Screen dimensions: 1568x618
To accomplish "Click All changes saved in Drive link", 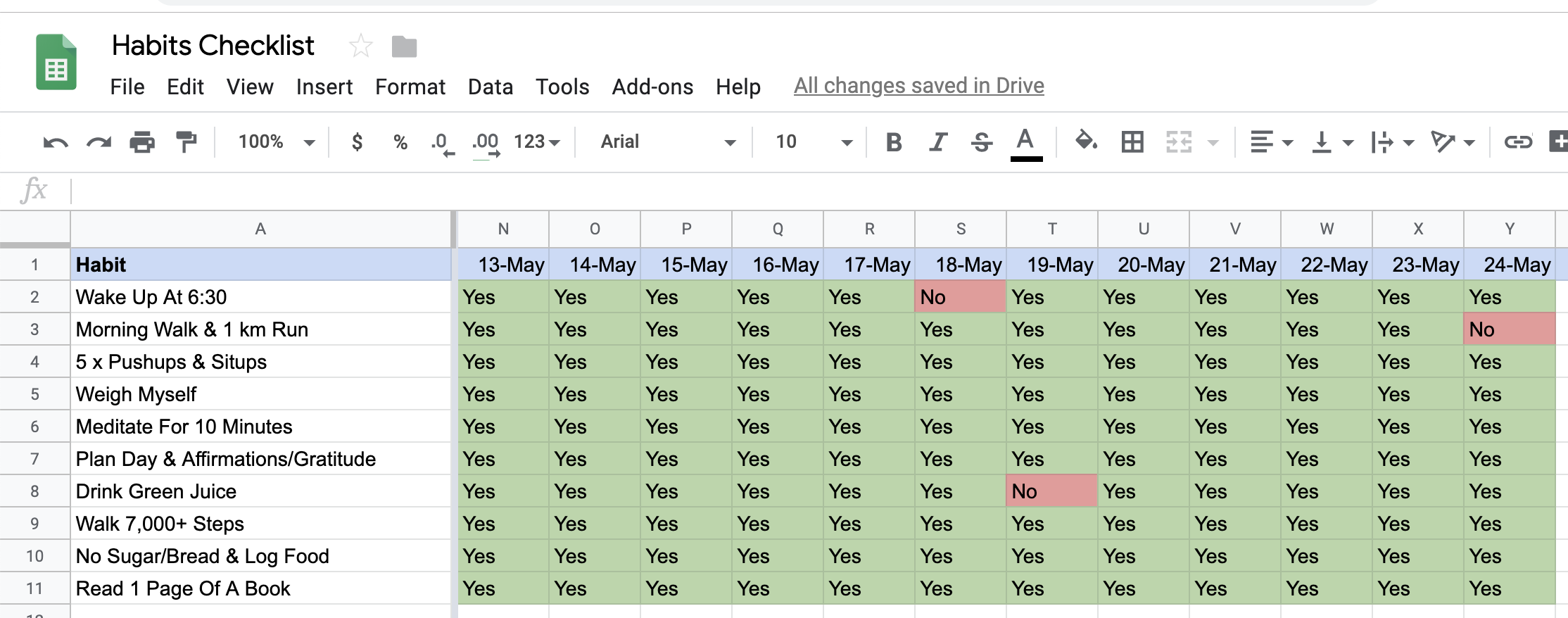I will pos(918,86).
